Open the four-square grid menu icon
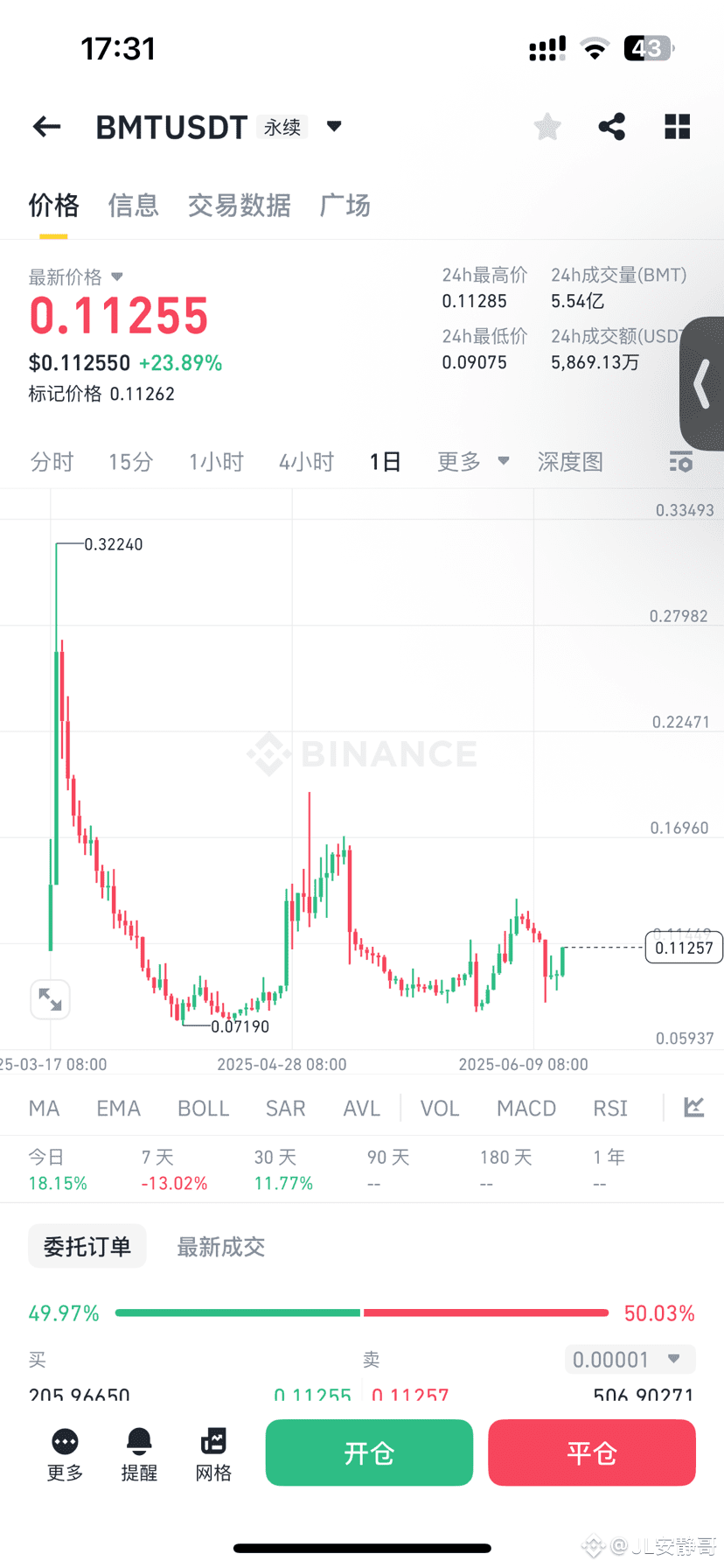This screenshot has height=1568, width=724. tap(678, 127)
